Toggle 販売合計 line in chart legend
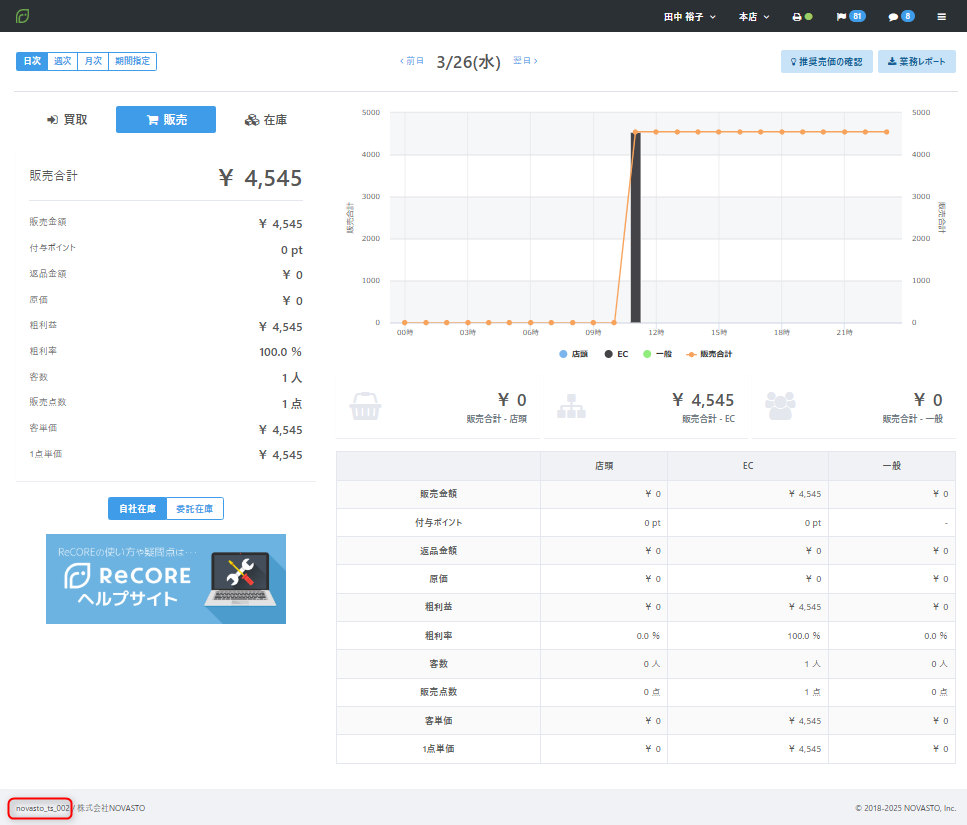967x825 pixels. coord(709,354)
